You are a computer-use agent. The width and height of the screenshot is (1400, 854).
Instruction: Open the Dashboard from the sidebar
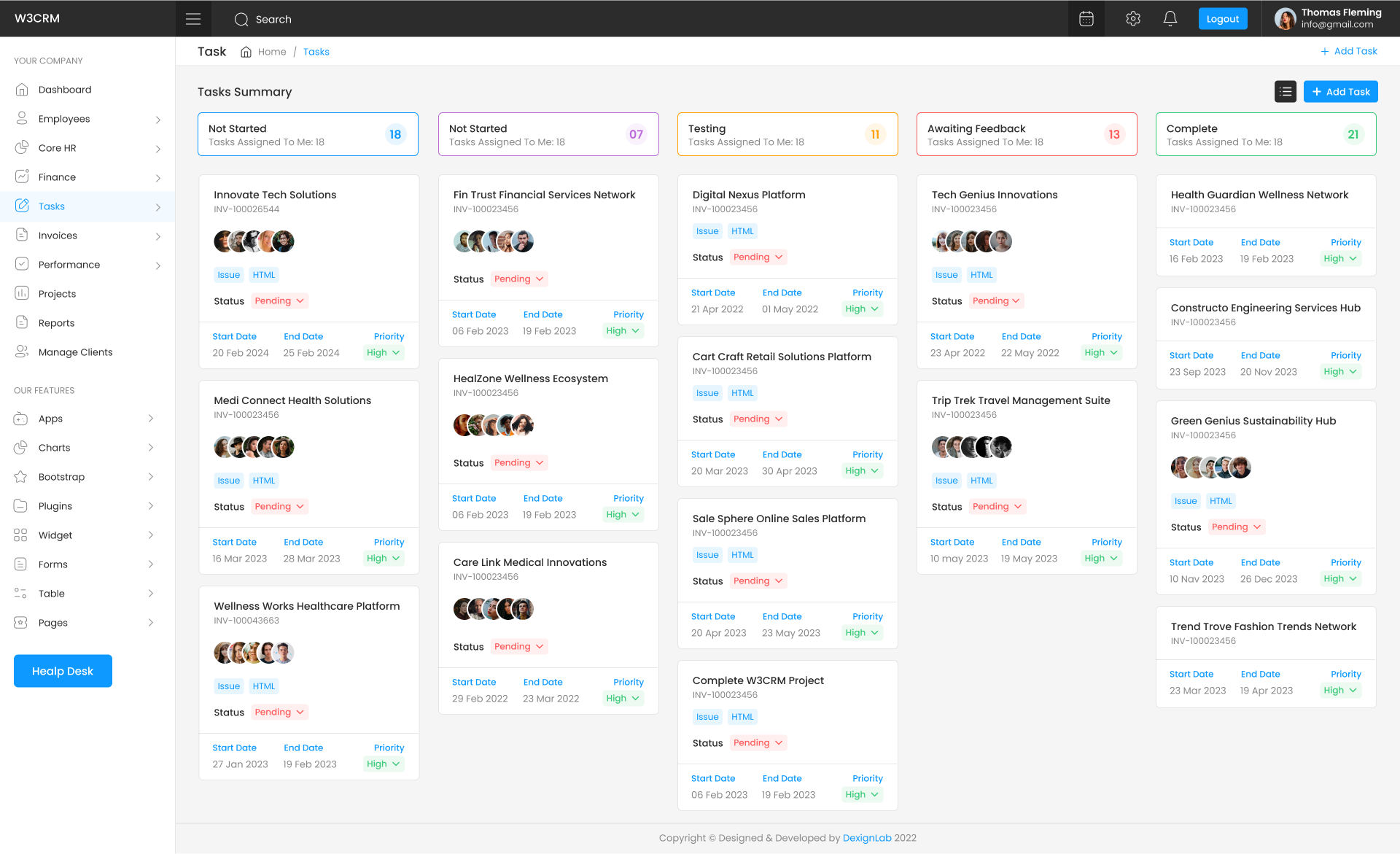(64, 89)
